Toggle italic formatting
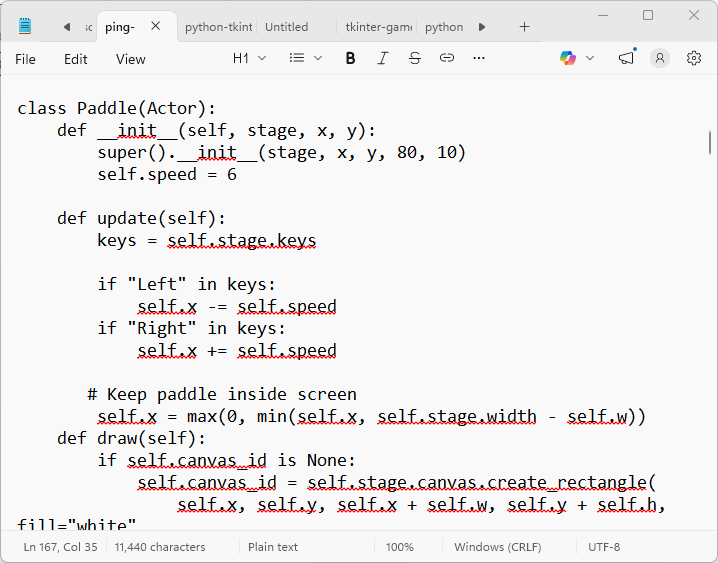The image size is (718, 563). 382,58
